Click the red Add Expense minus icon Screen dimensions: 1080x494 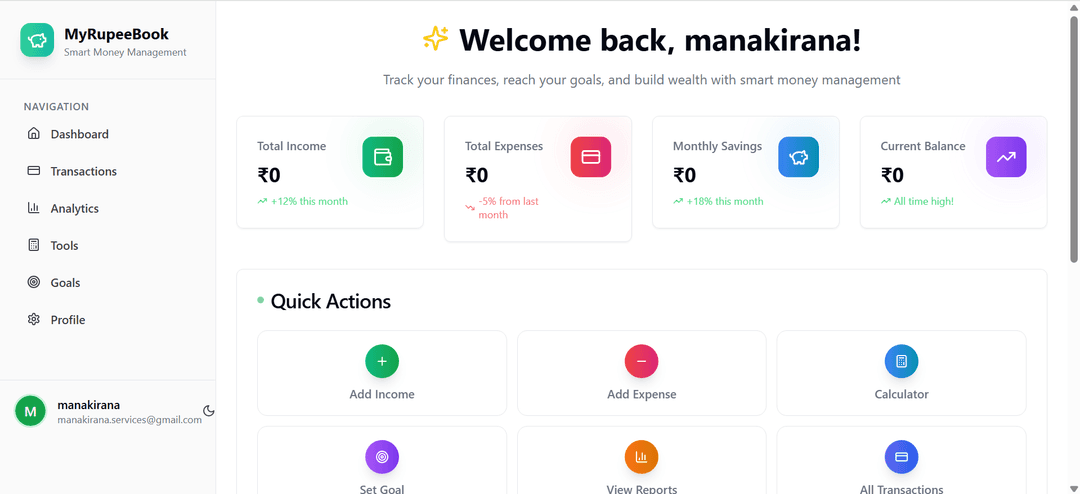(642, 361)
